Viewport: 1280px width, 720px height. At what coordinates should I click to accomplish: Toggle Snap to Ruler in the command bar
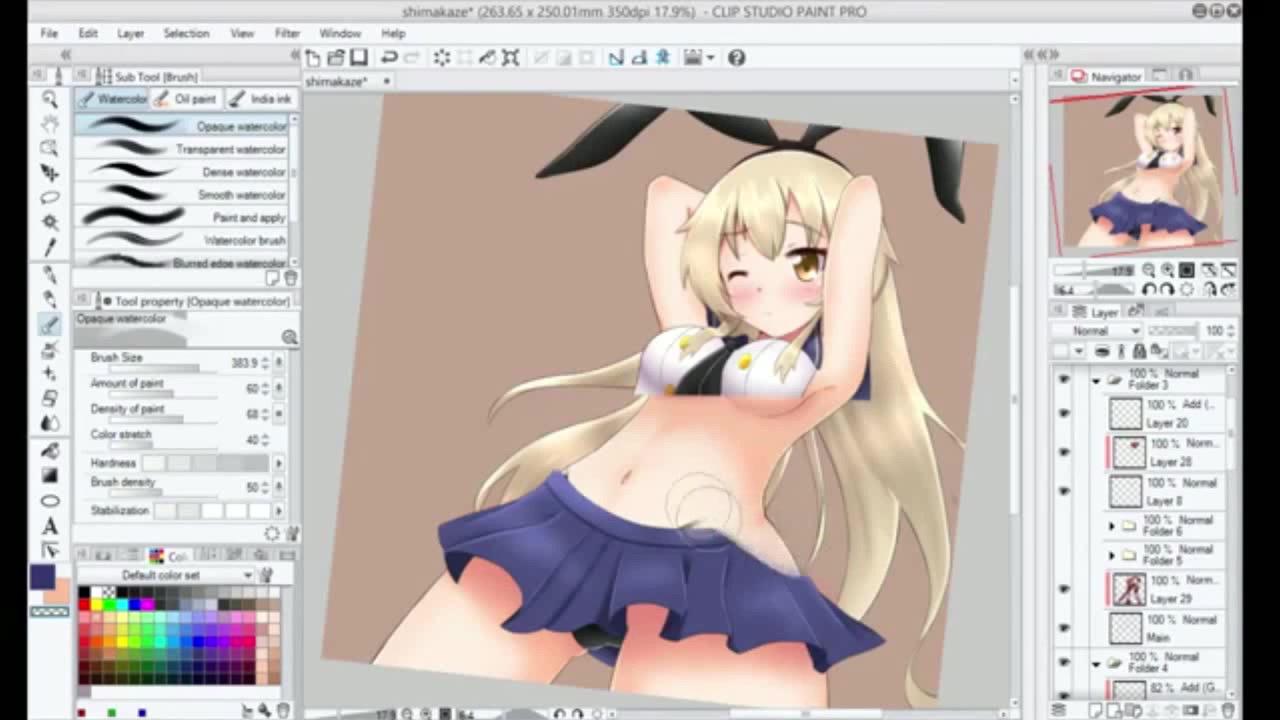coord(616,58)
